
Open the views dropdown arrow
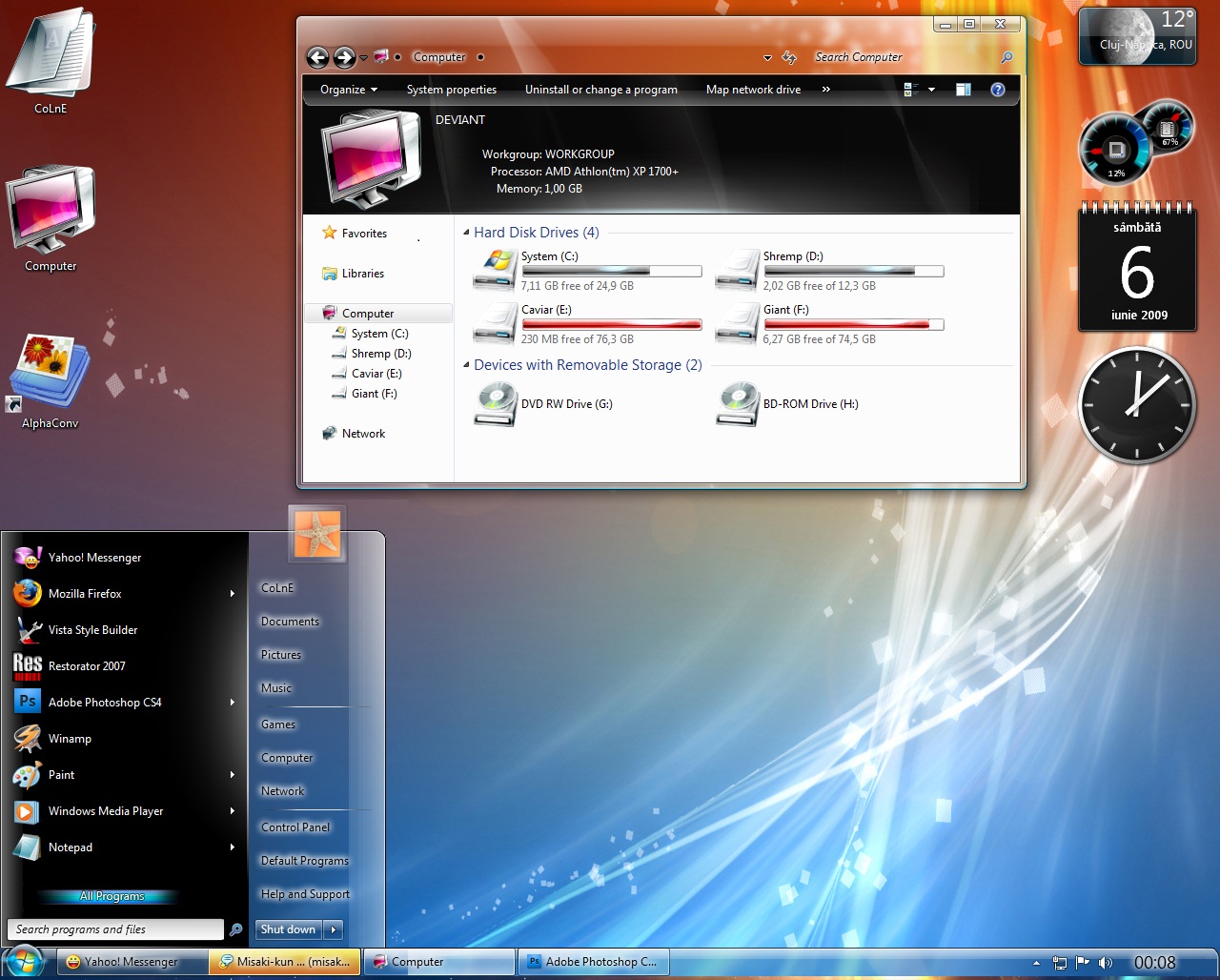(931, 90)
